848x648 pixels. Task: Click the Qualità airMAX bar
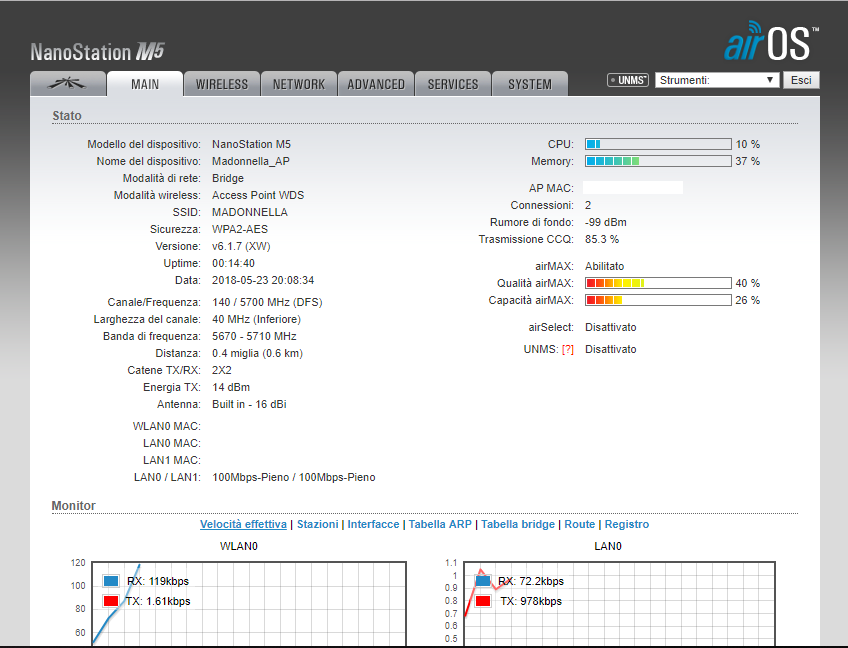pos(658,283)
